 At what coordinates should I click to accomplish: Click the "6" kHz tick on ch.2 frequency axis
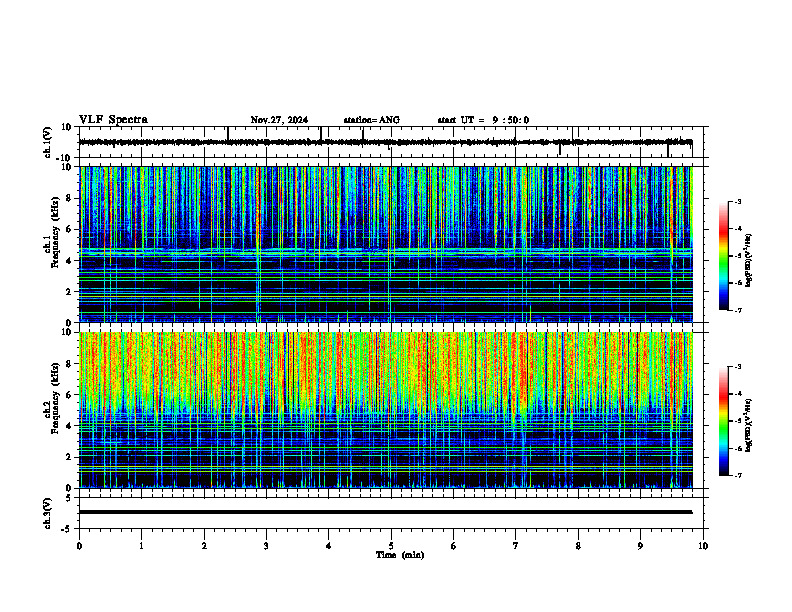69,395
